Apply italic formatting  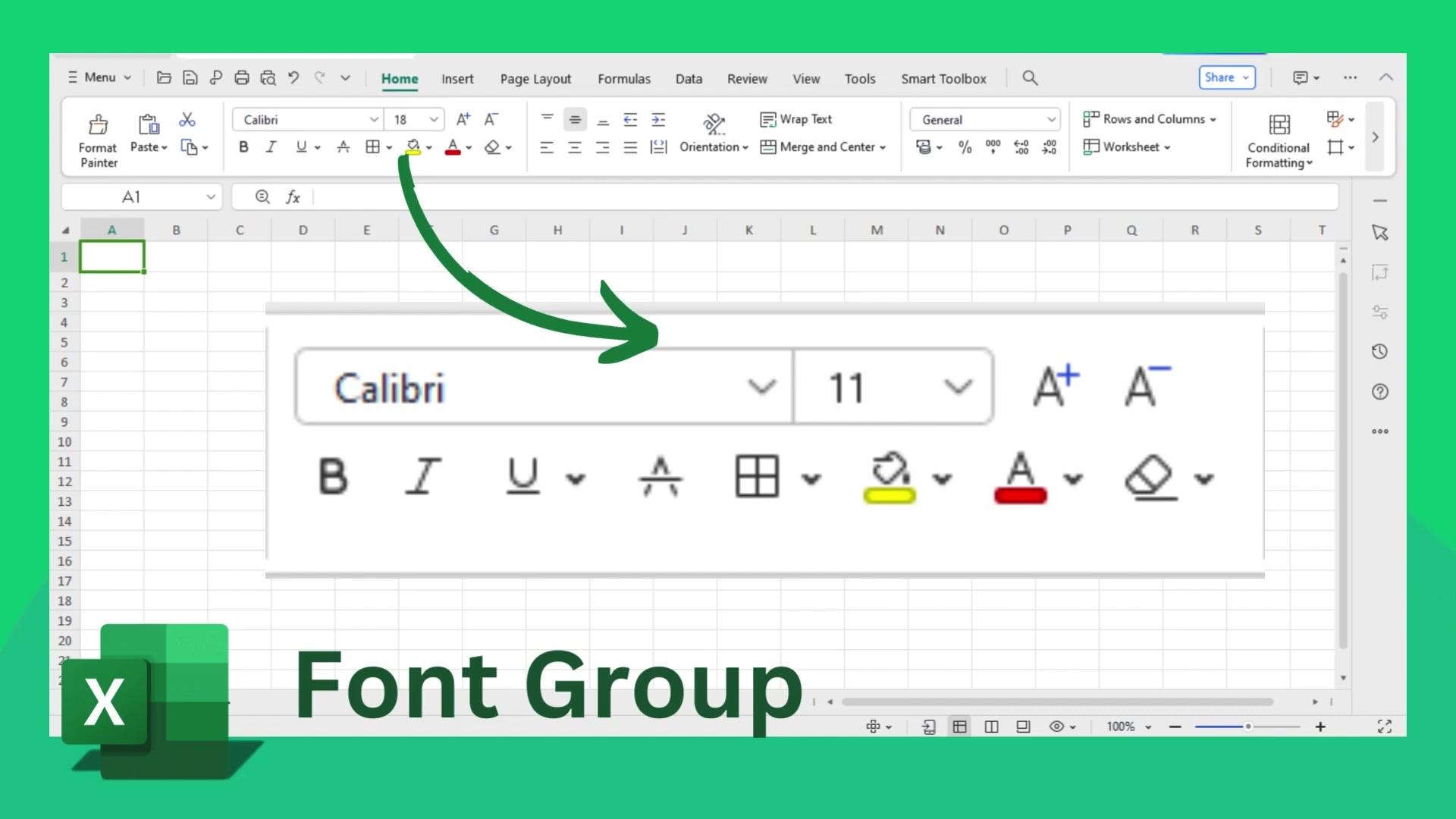(x=271, y=146)
